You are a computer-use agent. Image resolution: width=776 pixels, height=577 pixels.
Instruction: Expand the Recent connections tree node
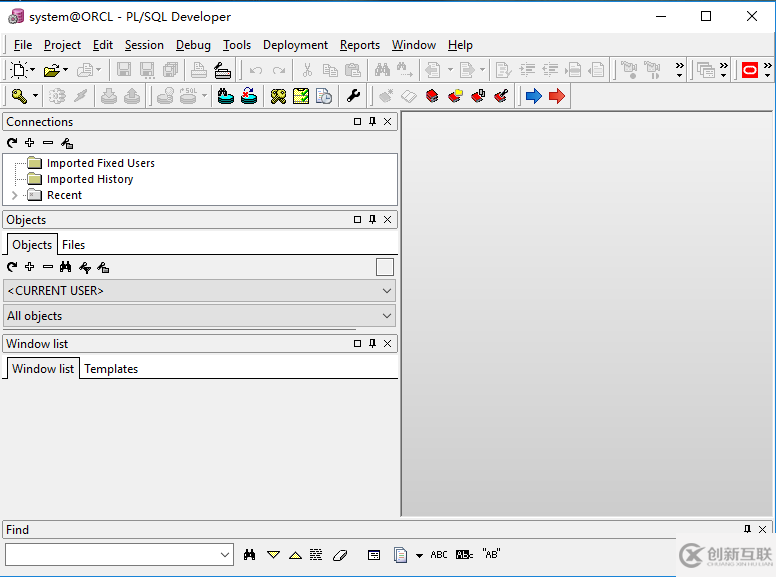pos(15,195)
